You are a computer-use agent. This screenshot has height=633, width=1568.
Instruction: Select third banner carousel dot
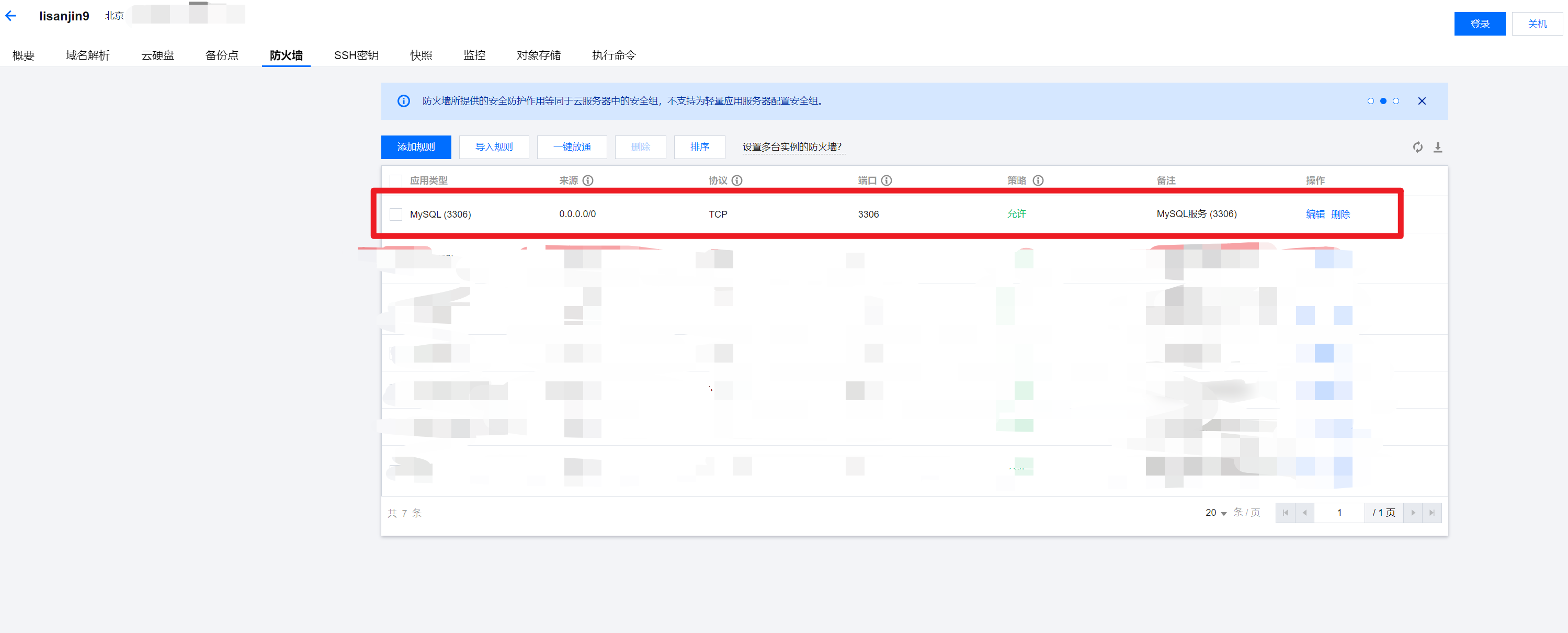[x=1396, y=101]
